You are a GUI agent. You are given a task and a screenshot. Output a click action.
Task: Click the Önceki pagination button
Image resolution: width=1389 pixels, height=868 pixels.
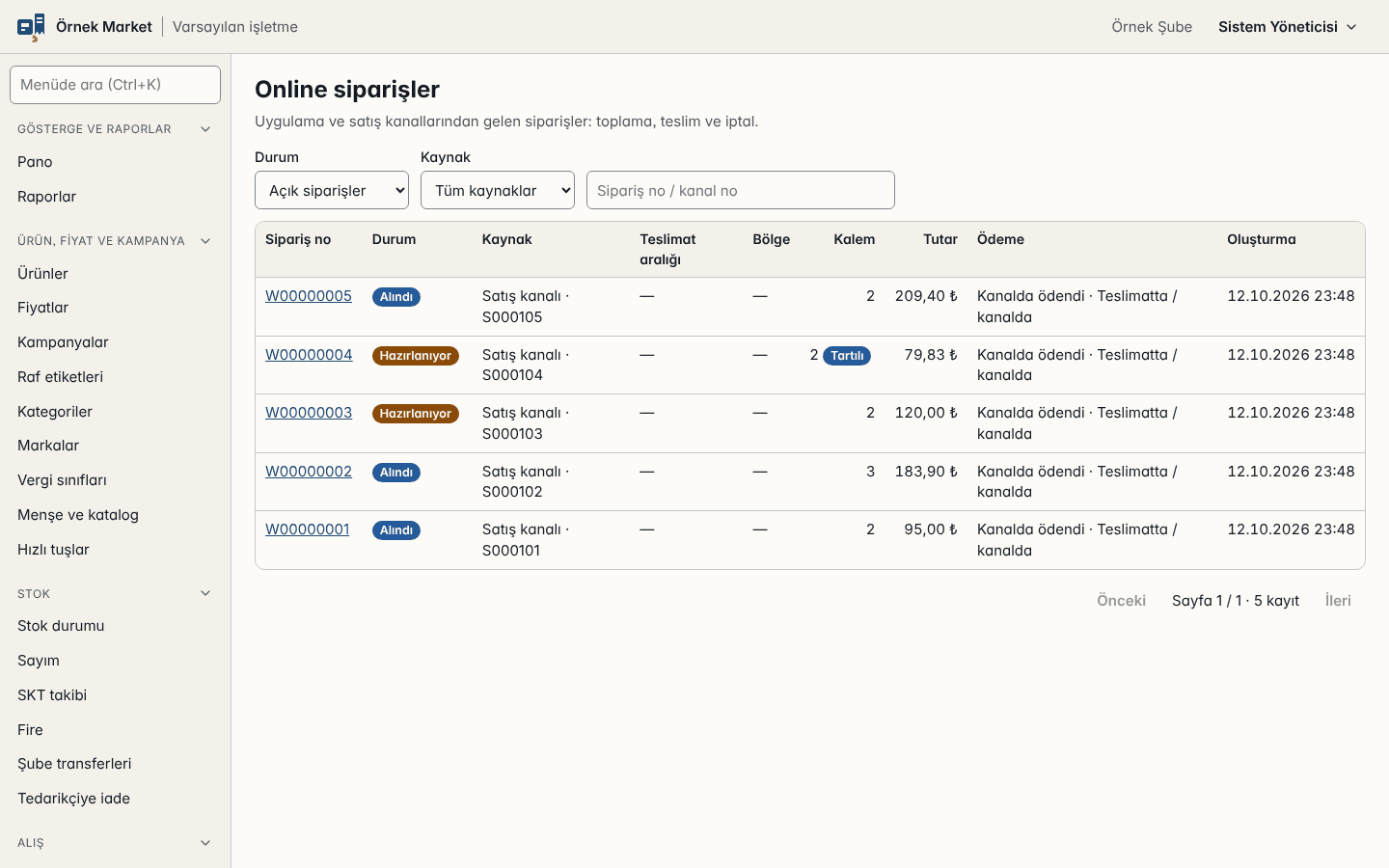[1121, 601]
